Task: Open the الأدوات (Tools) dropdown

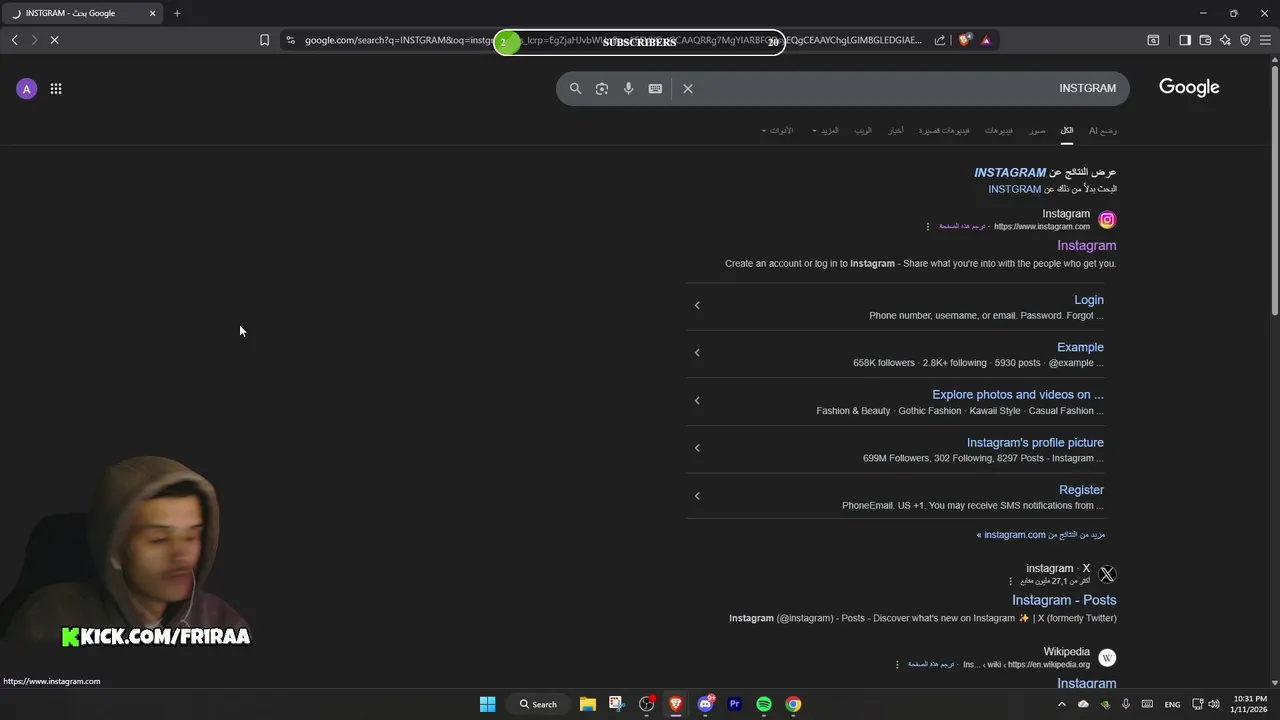Action: (x=778, y=131)
